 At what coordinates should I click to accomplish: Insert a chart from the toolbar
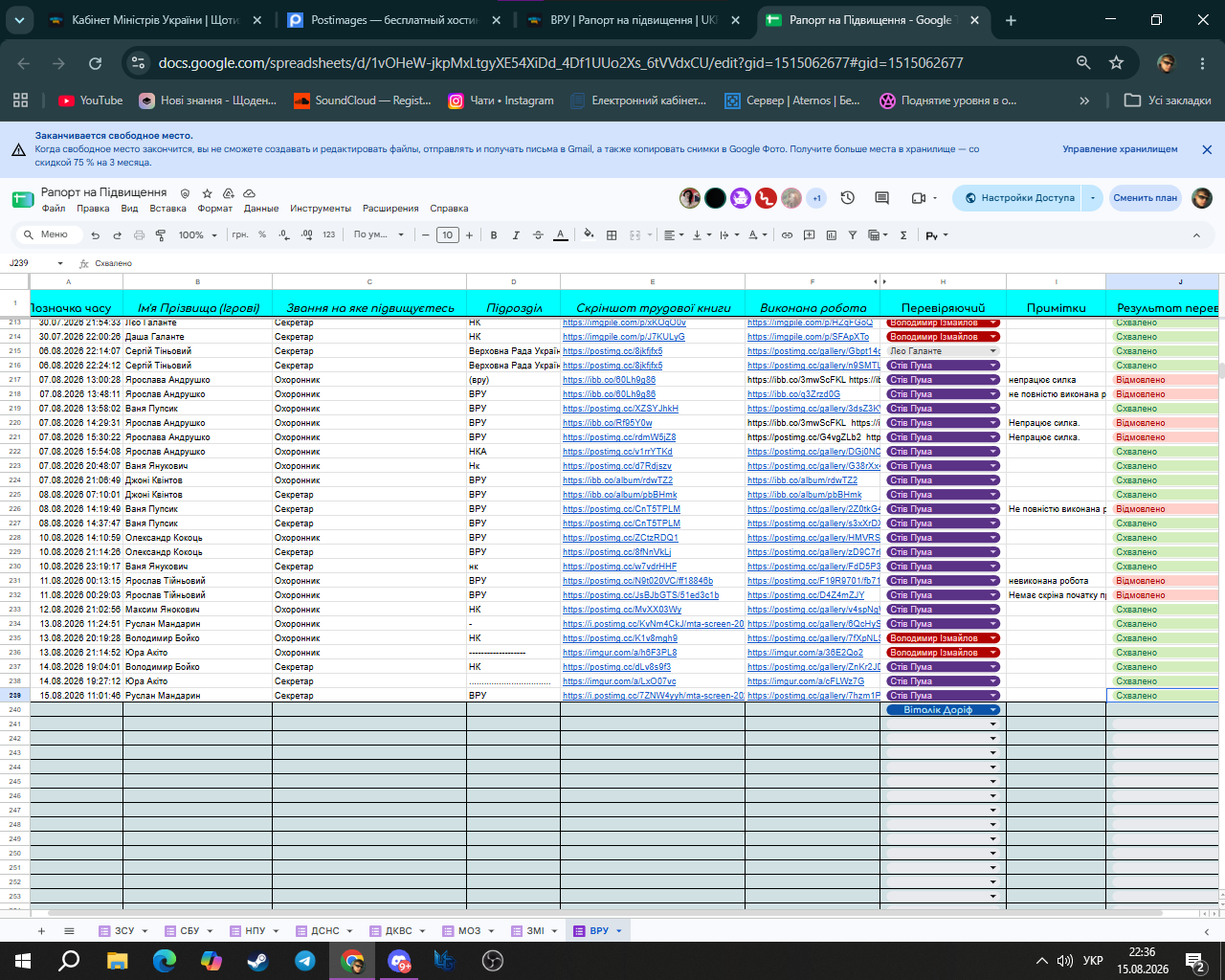(831, 235)
